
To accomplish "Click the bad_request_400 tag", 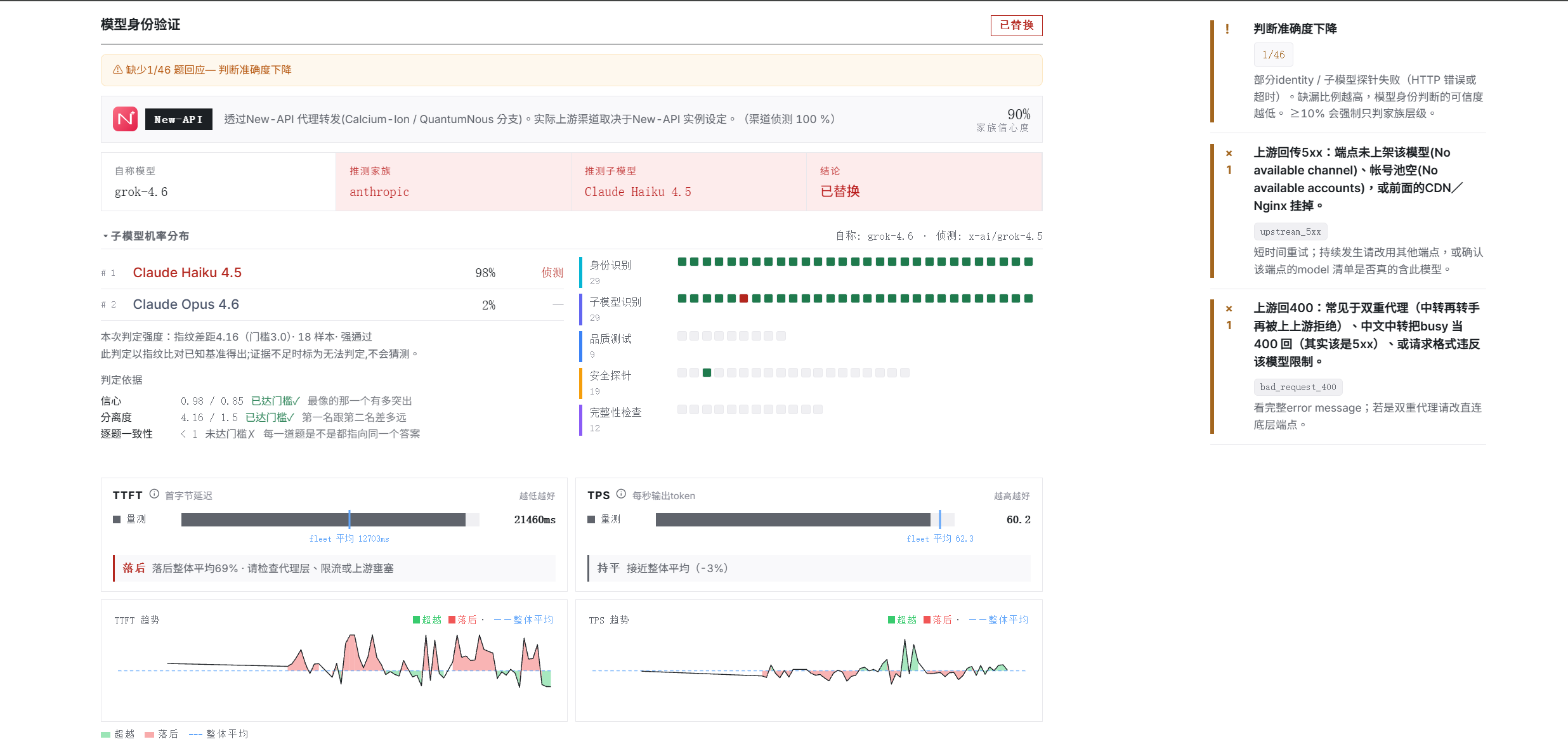I will 1298,387.
